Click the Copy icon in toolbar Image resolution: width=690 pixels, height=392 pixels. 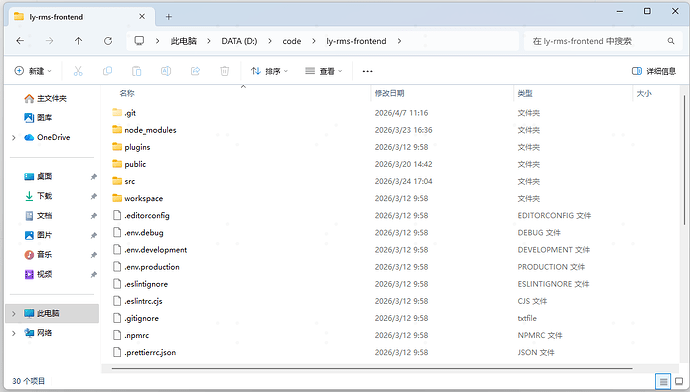(107, 71)
